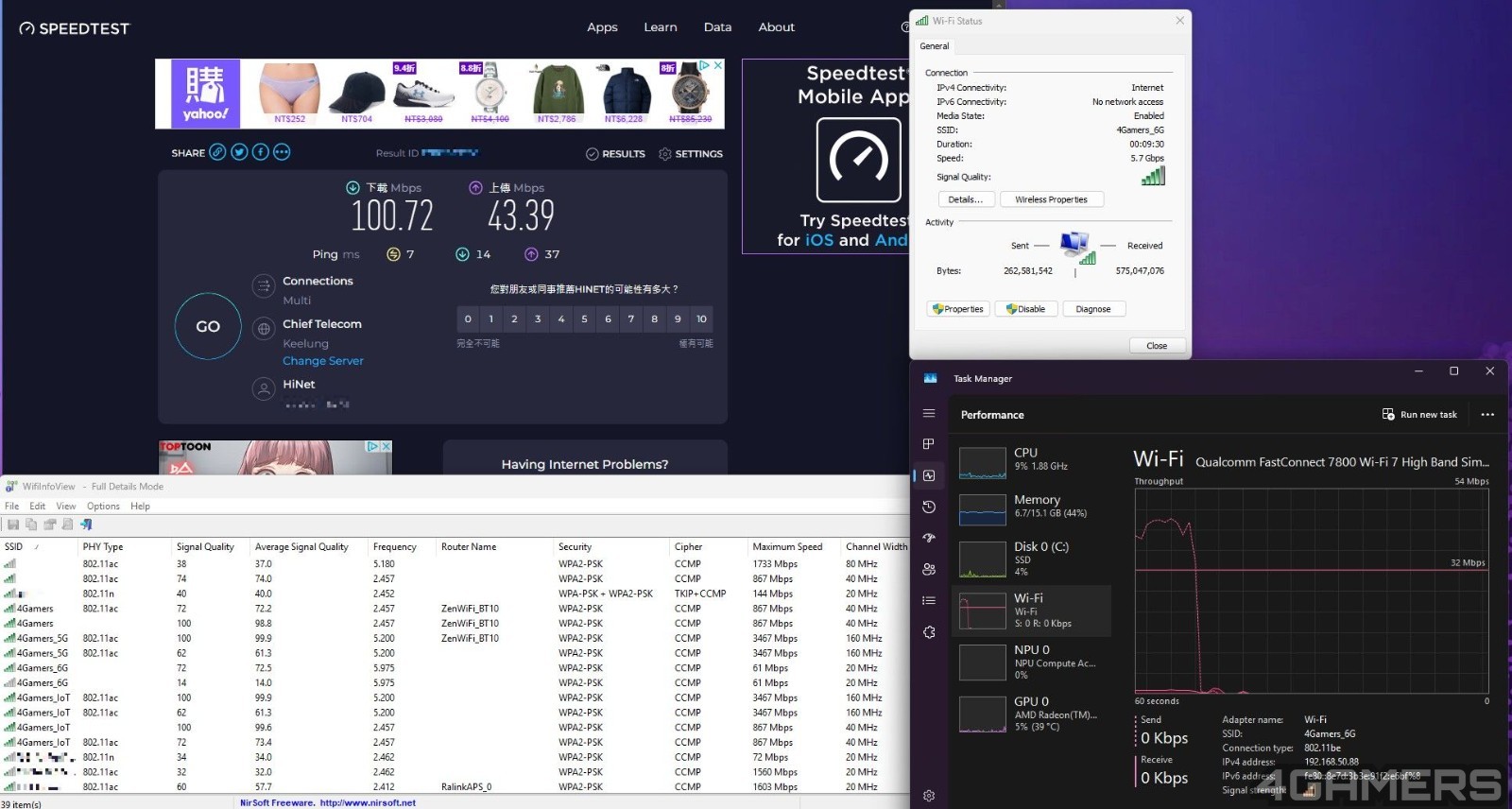
Task: Select NPU 0 in performance list
Action: [1032, 663]
